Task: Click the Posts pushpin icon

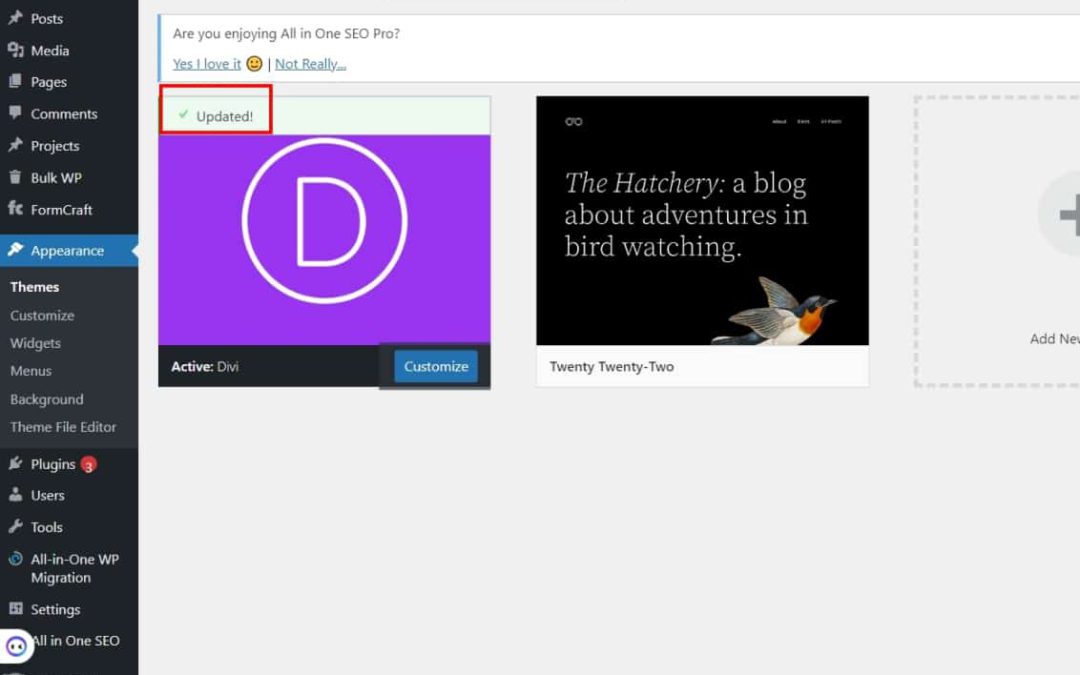Action: click(15, 18)
